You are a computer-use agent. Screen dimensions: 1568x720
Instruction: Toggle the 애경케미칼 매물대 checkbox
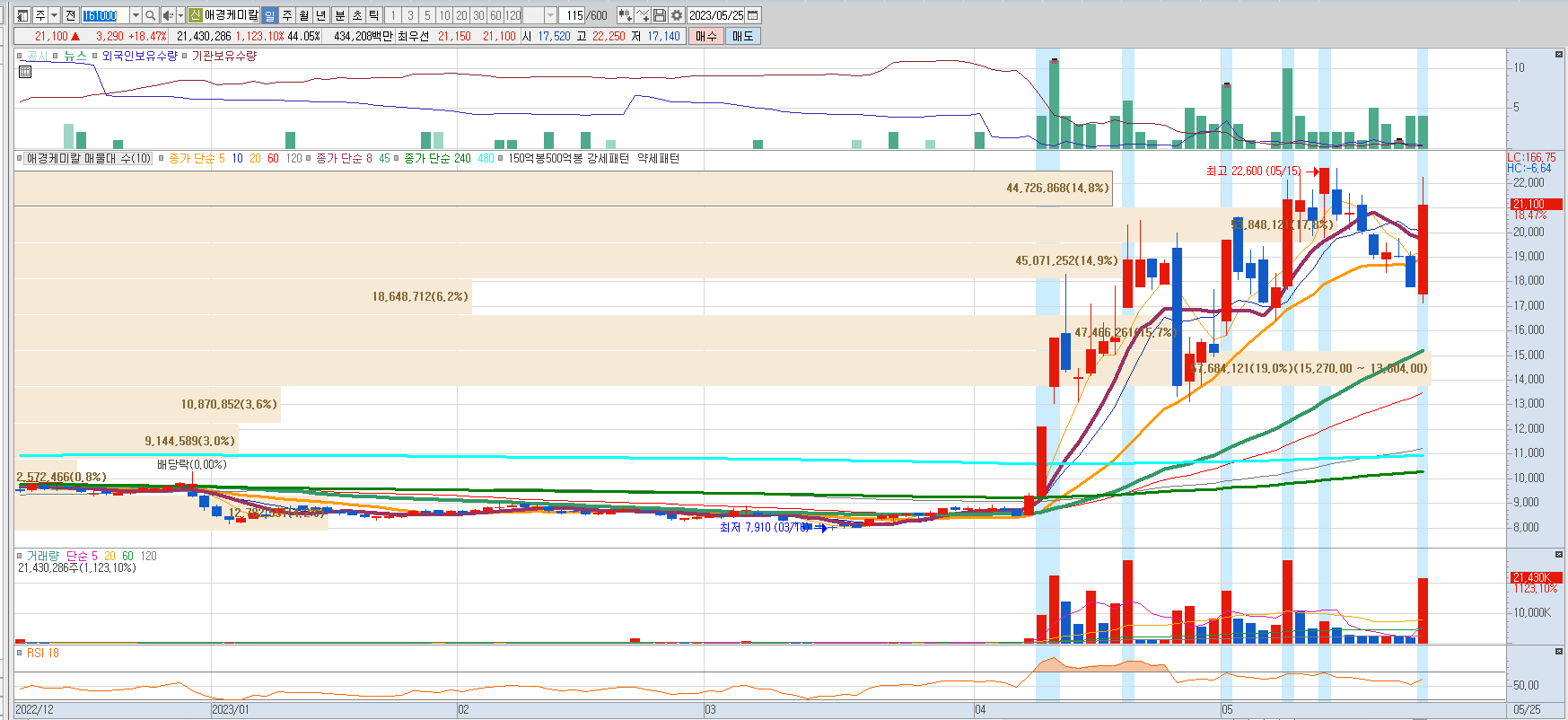pyautogui.click(x=20, y=158)
